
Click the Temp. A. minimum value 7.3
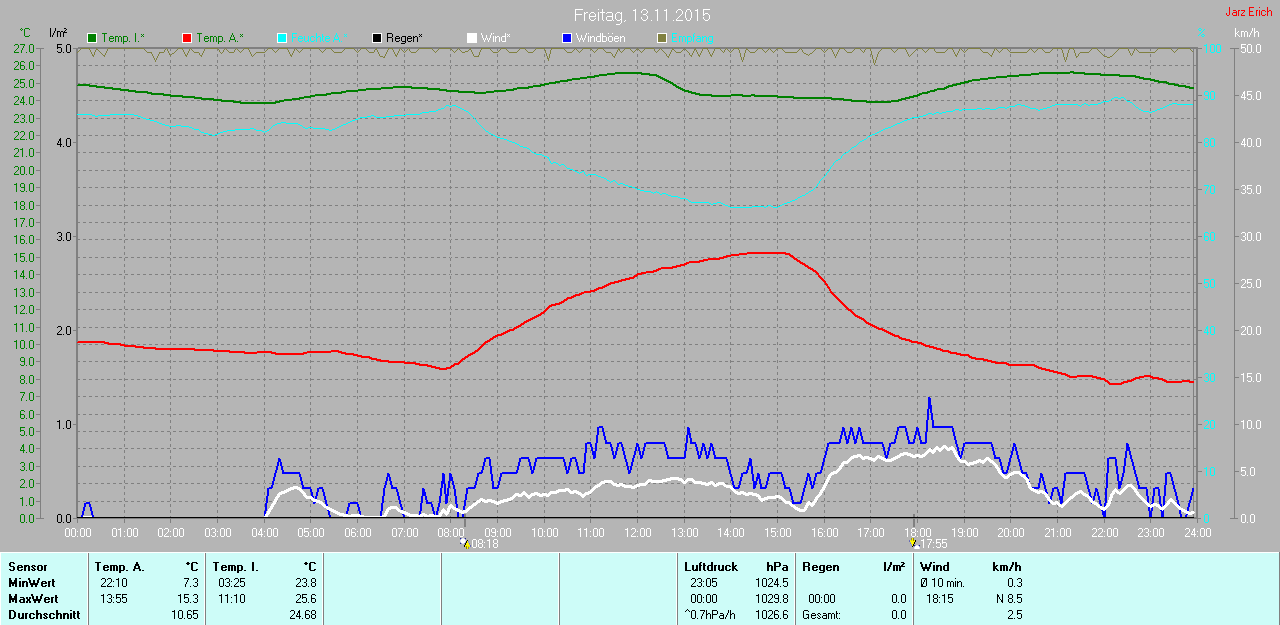click(191, 583)
